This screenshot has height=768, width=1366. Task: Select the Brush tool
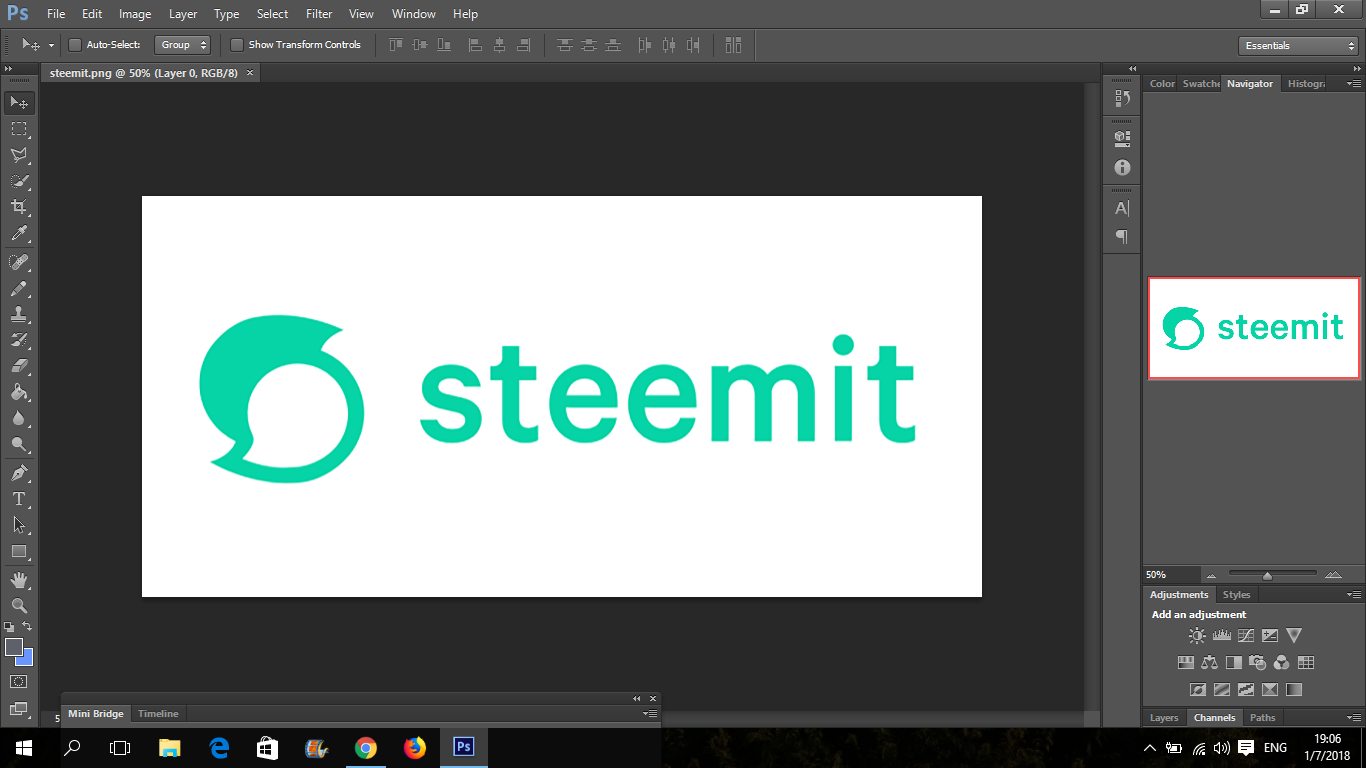tap(19, 288)
